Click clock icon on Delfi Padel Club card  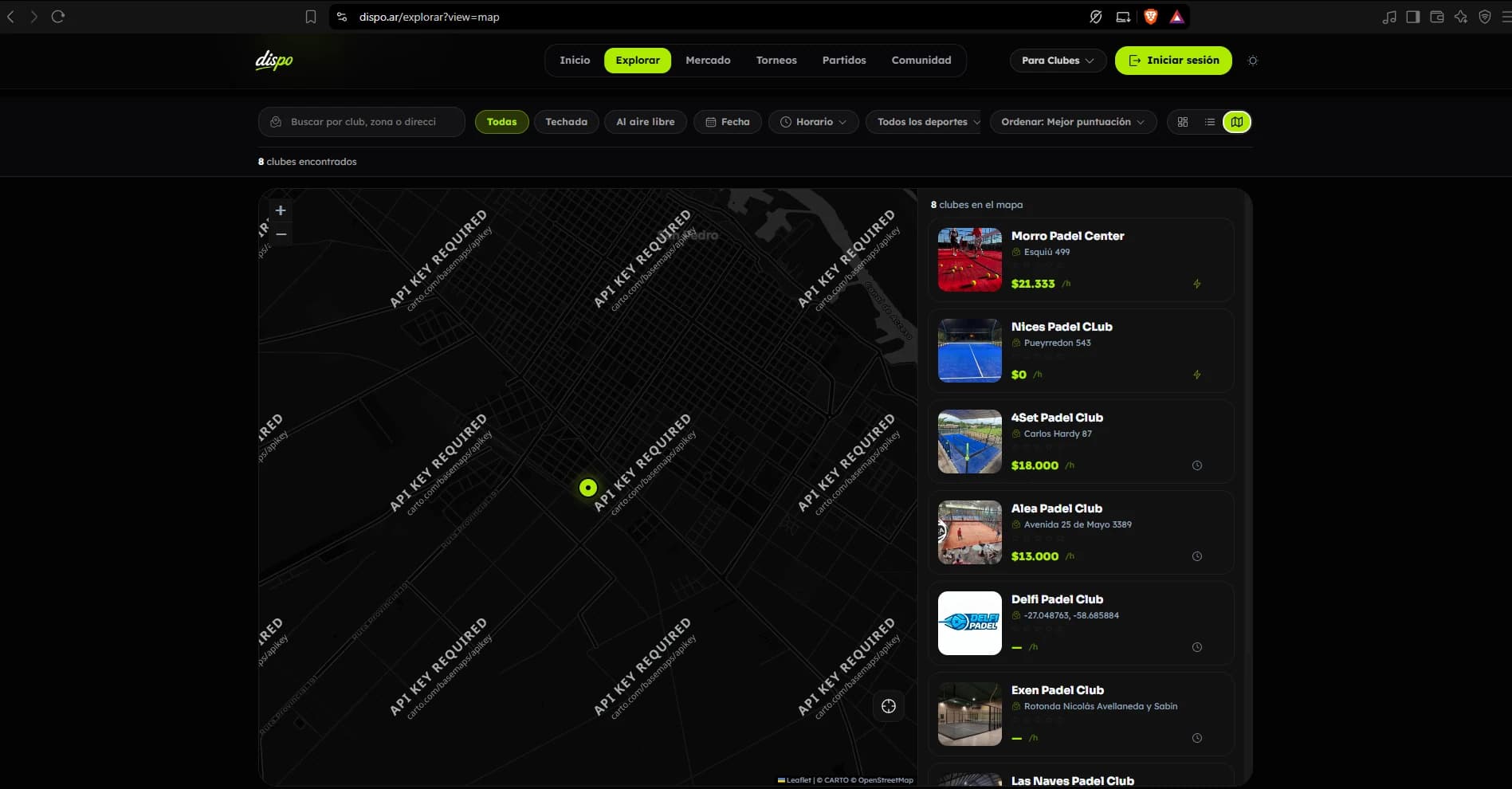click(1196, 647)
